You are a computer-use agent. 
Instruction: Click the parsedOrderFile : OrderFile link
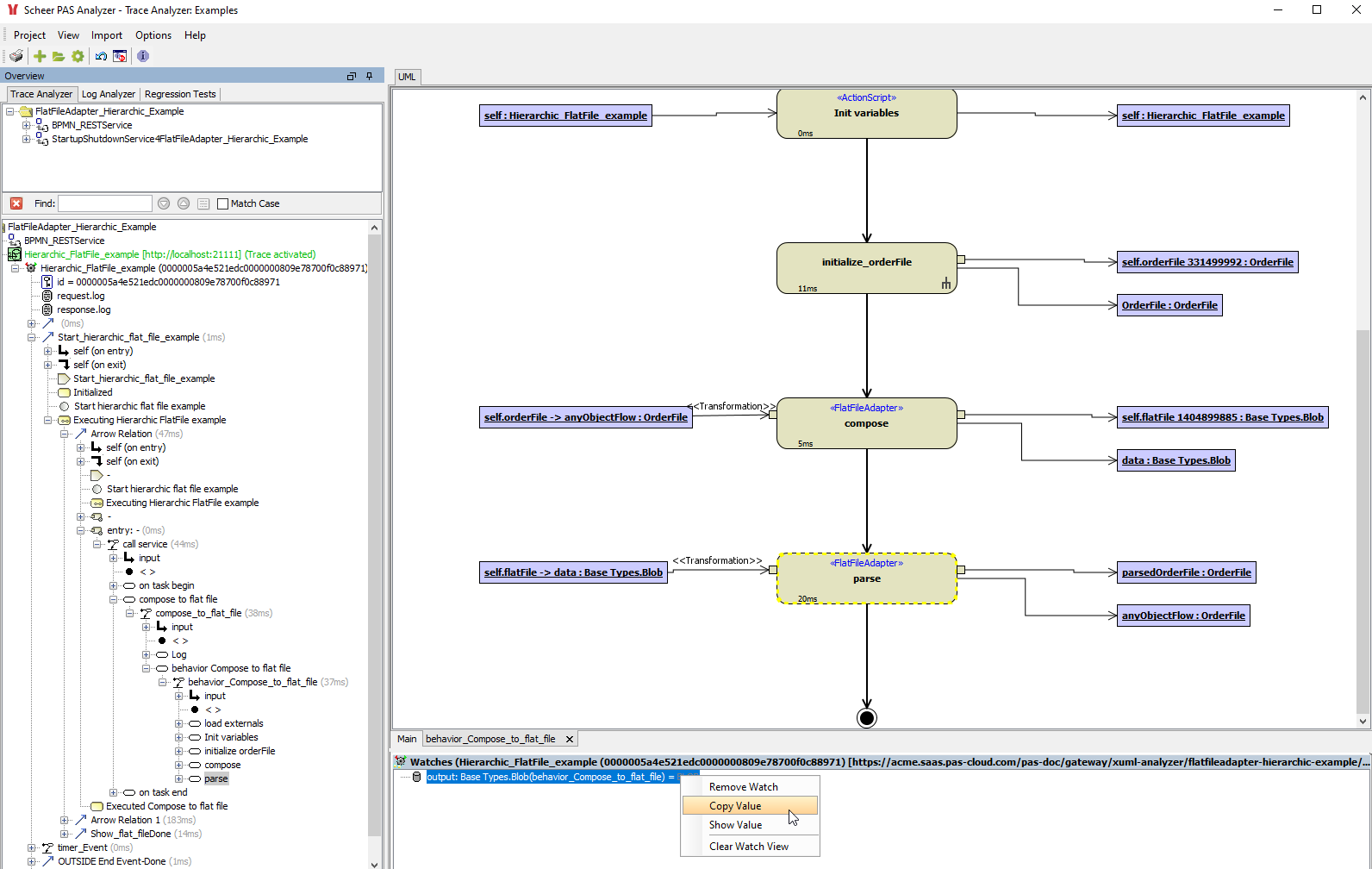pos(1186,572)
